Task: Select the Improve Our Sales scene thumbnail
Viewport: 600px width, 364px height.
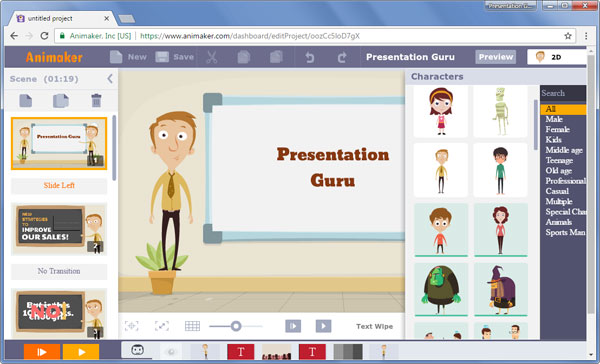Action: pyautogui.click(x=59, y=229)
